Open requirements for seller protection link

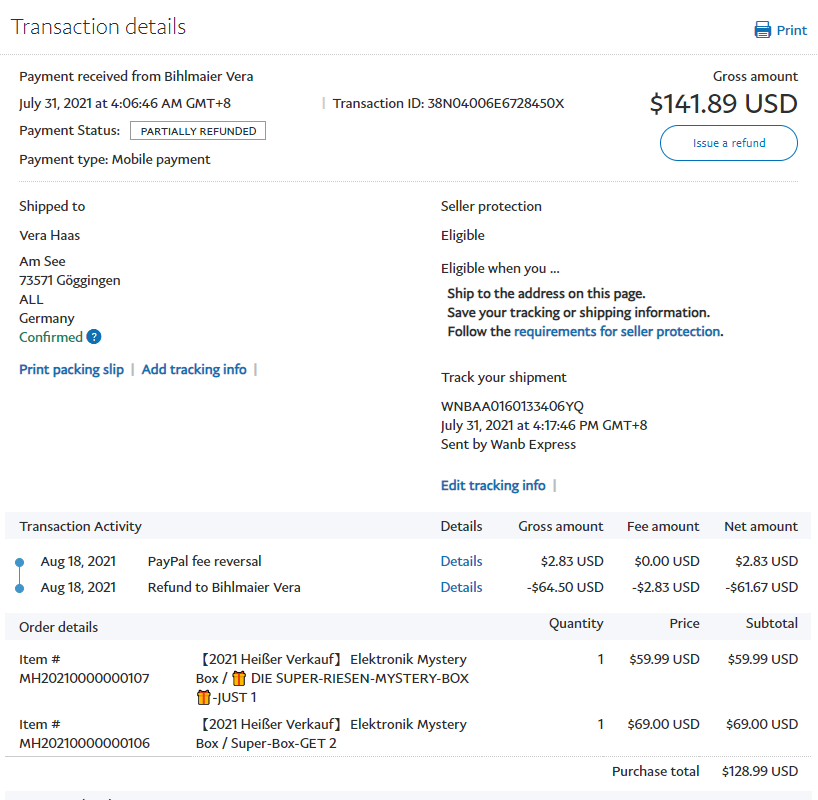point(616,332)
